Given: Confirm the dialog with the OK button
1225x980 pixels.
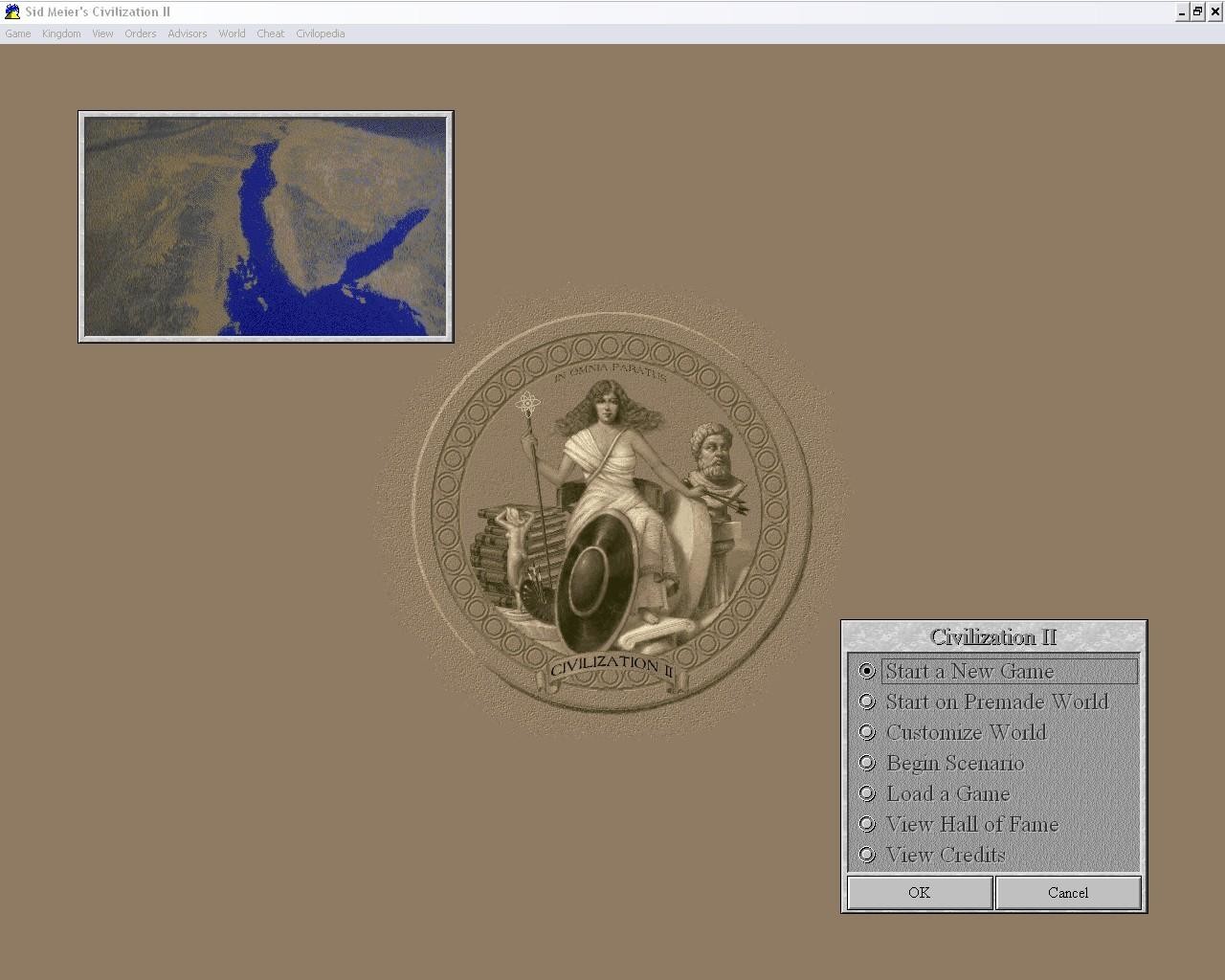Looking at the screenshot, I should [920, 892].
